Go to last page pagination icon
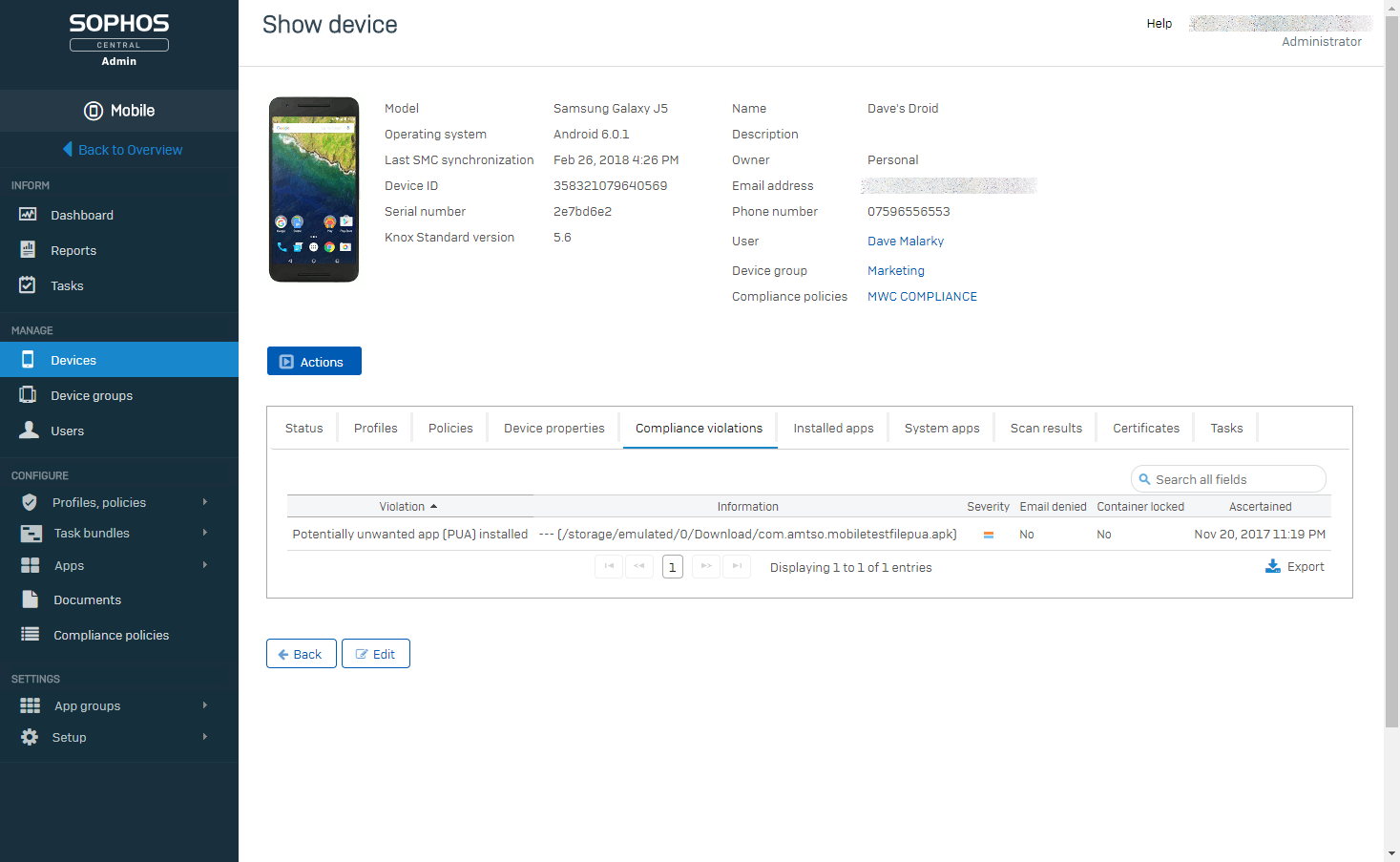1400x862 pixels. point(737,566)
